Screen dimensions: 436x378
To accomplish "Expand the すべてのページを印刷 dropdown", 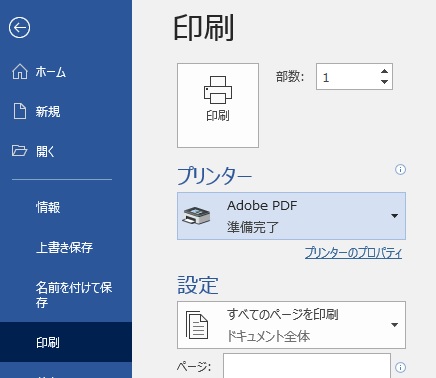I will (291, 325).
